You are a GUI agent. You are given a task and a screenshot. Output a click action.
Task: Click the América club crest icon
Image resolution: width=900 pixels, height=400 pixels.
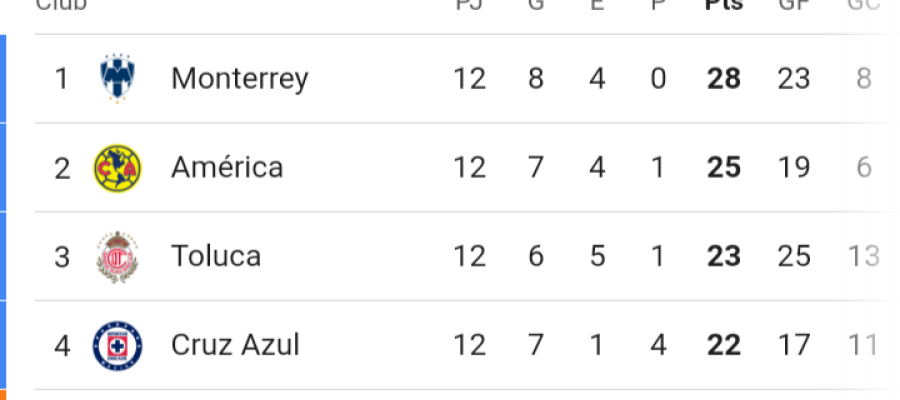pyautogui.click(x=117, y=167)
